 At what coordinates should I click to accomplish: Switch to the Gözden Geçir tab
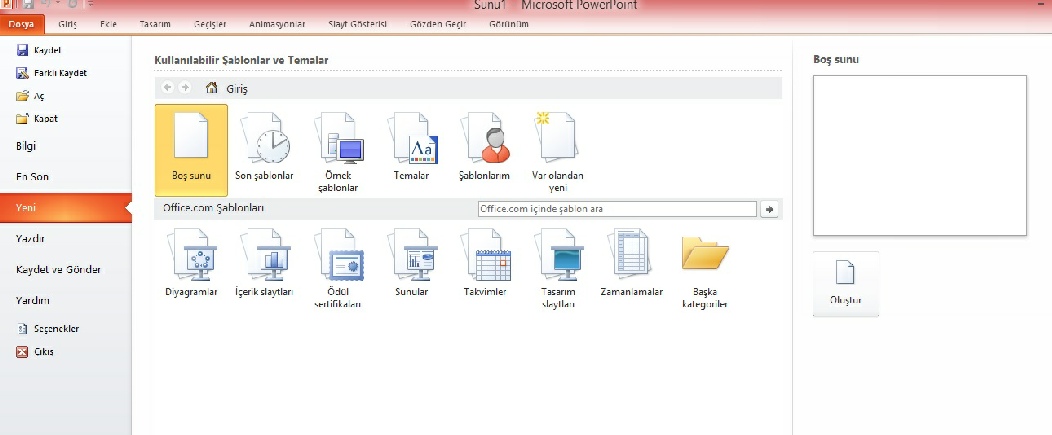click(x=438, y=24)
